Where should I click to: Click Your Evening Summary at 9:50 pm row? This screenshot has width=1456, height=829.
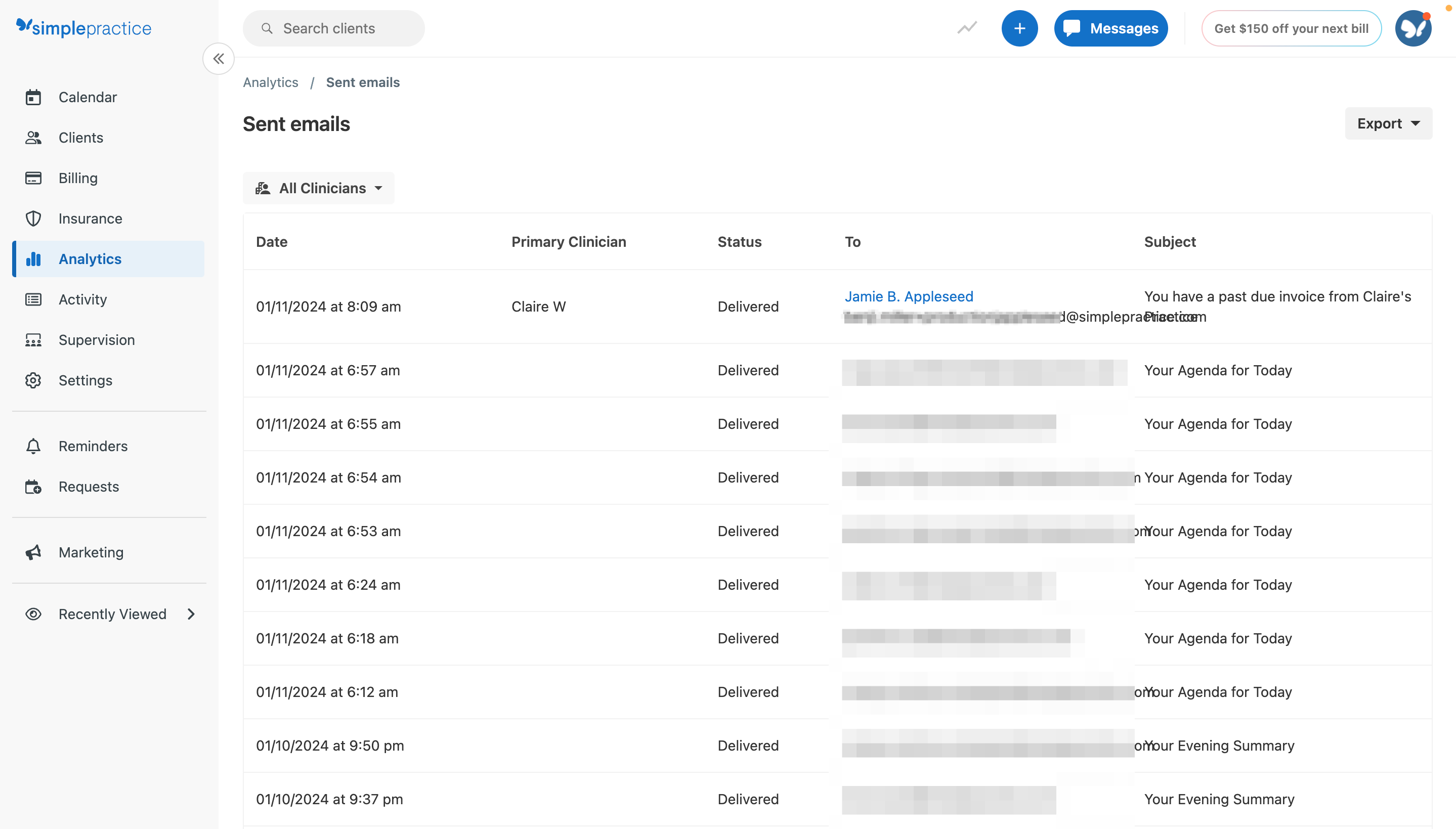point(1219,746)
